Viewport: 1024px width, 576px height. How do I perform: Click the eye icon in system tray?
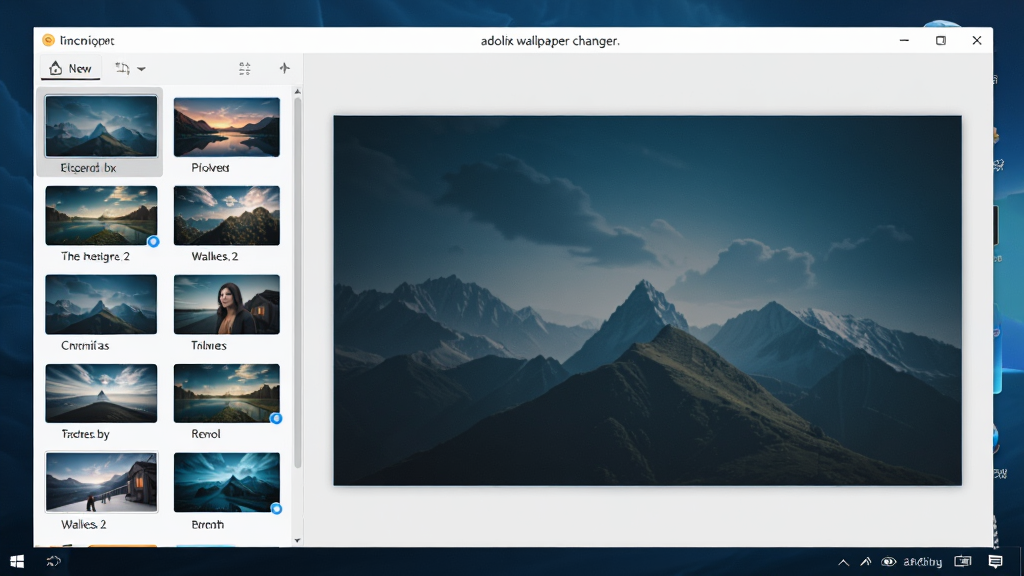tap(888, 562)
